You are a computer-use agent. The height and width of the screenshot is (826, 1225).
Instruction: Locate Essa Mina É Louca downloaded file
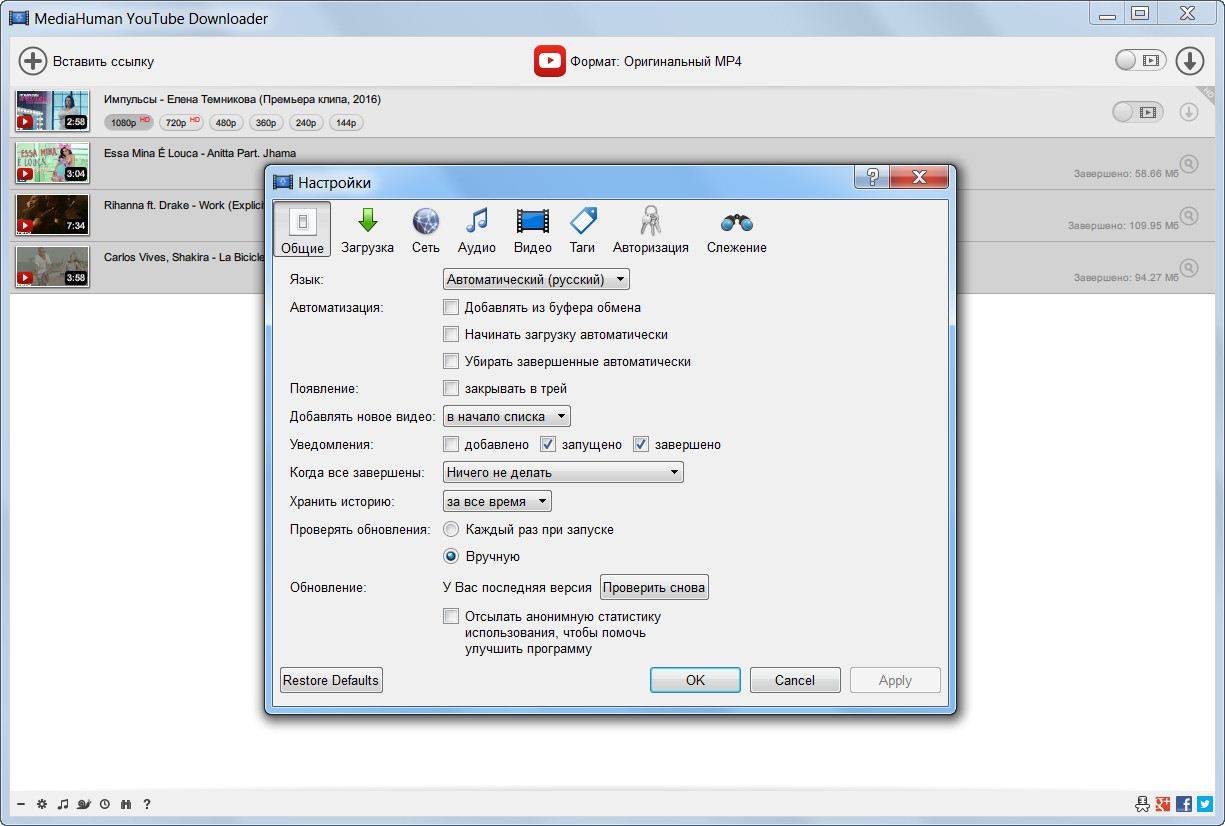(x=1189, y=164)
